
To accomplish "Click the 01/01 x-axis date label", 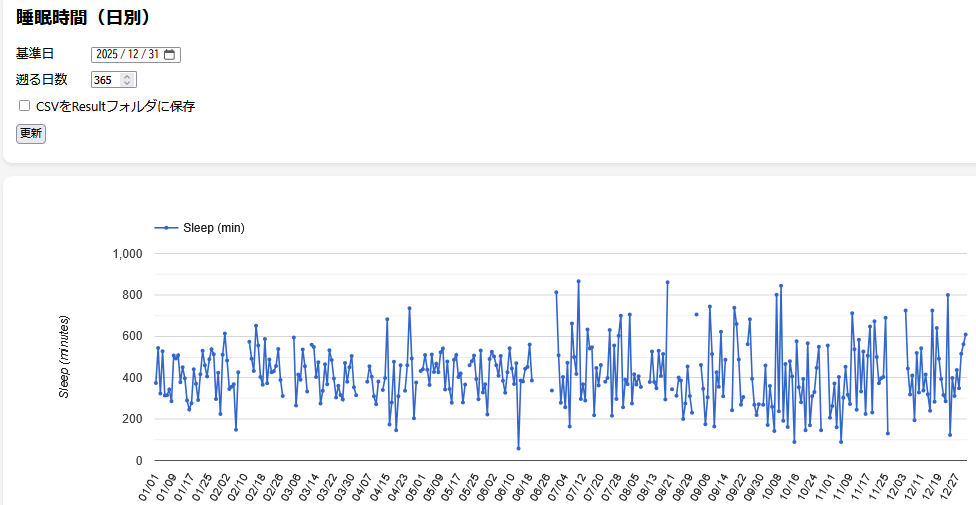I will (x=146, y=490).
